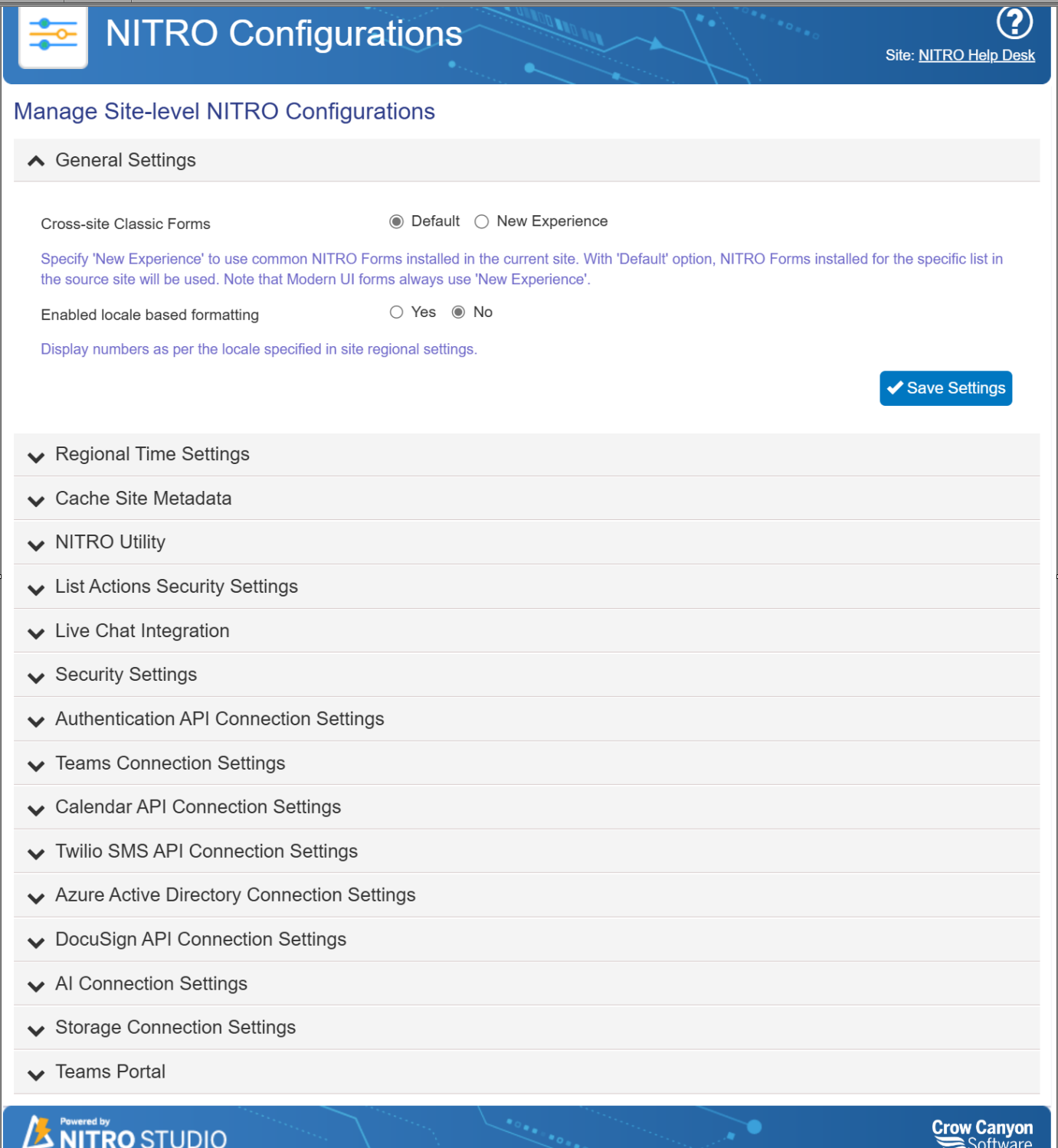The width and height of the screenshot is (1058, 1148).
Task: Click the 'Display numbers as per the locale' help text
Action: click(x=259, y=349)
